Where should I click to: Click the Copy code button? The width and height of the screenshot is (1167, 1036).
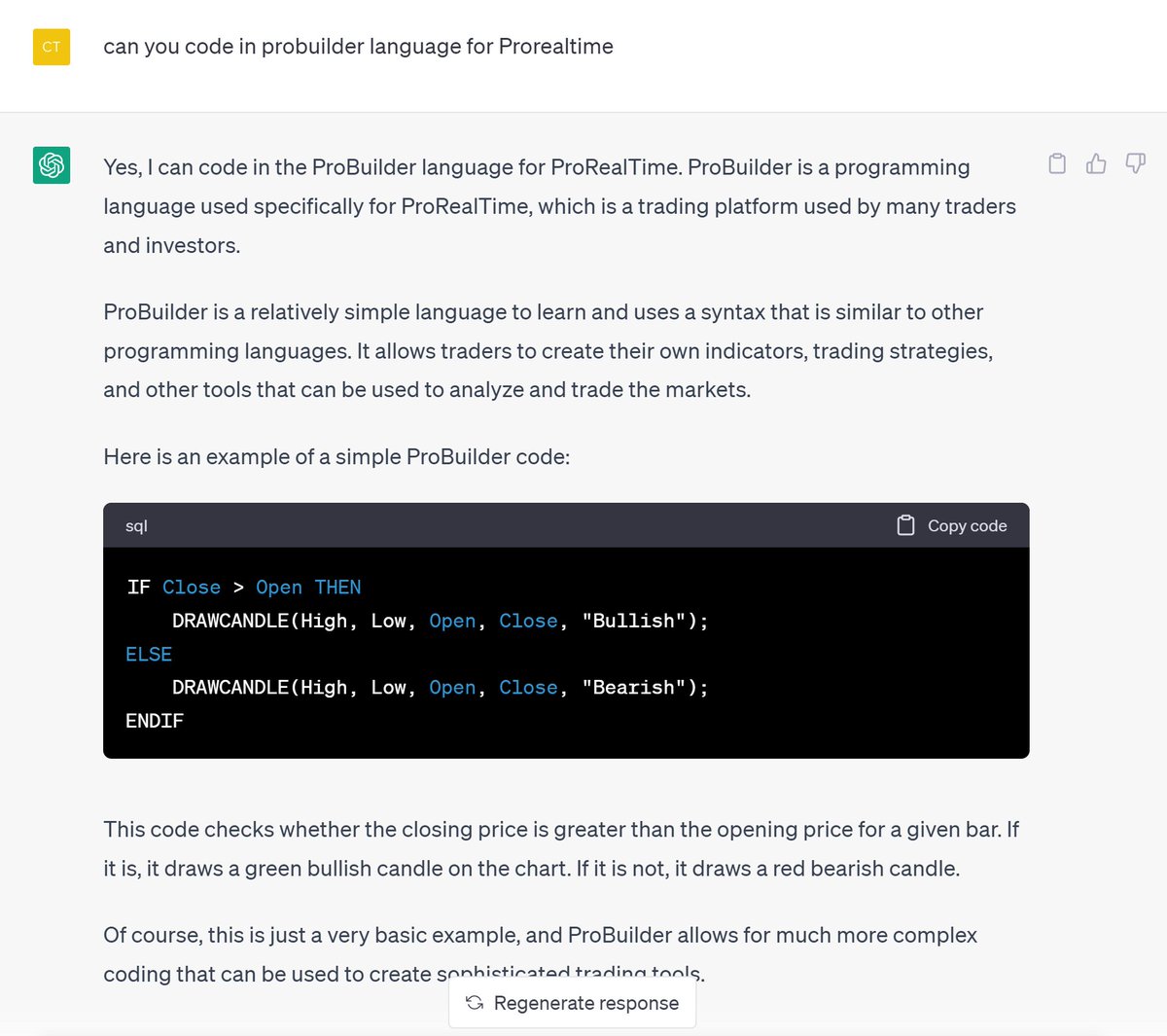point(951,525)
